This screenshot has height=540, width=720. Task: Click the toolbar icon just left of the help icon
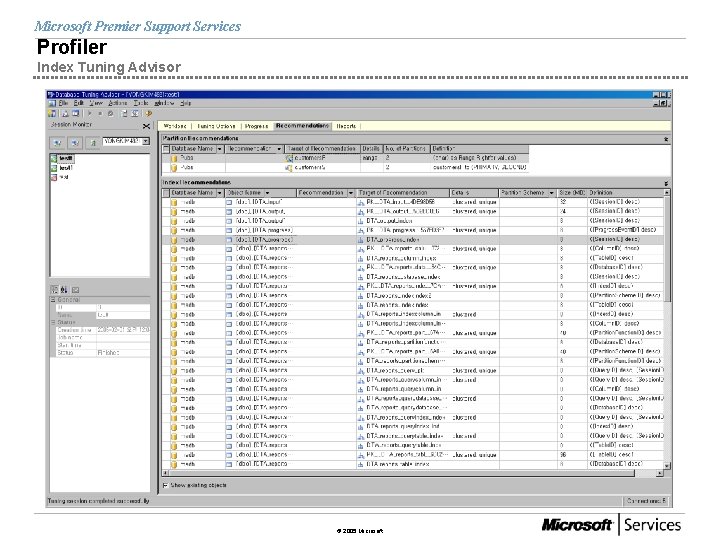point(136,113)
